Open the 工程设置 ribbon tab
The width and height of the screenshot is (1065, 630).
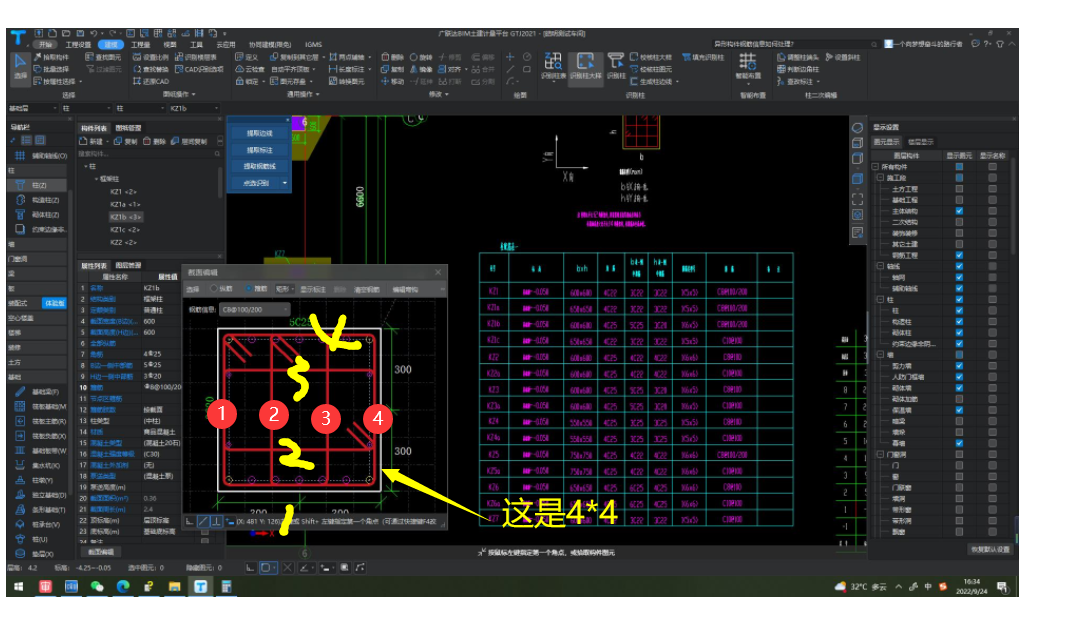tap(78, 45)
